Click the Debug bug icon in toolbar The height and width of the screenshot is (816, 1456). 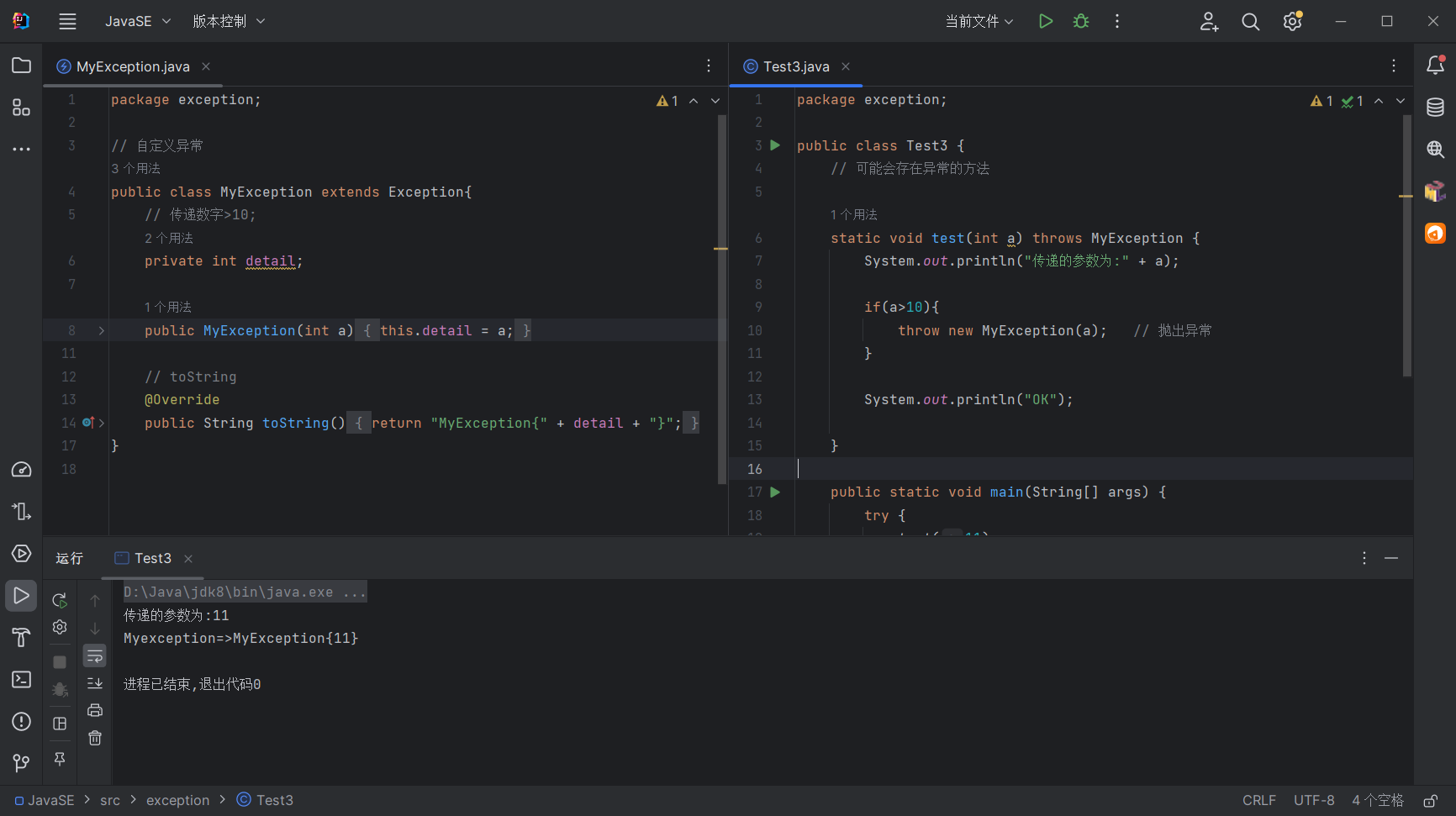pyautogui.click(x=1081, y=22)
